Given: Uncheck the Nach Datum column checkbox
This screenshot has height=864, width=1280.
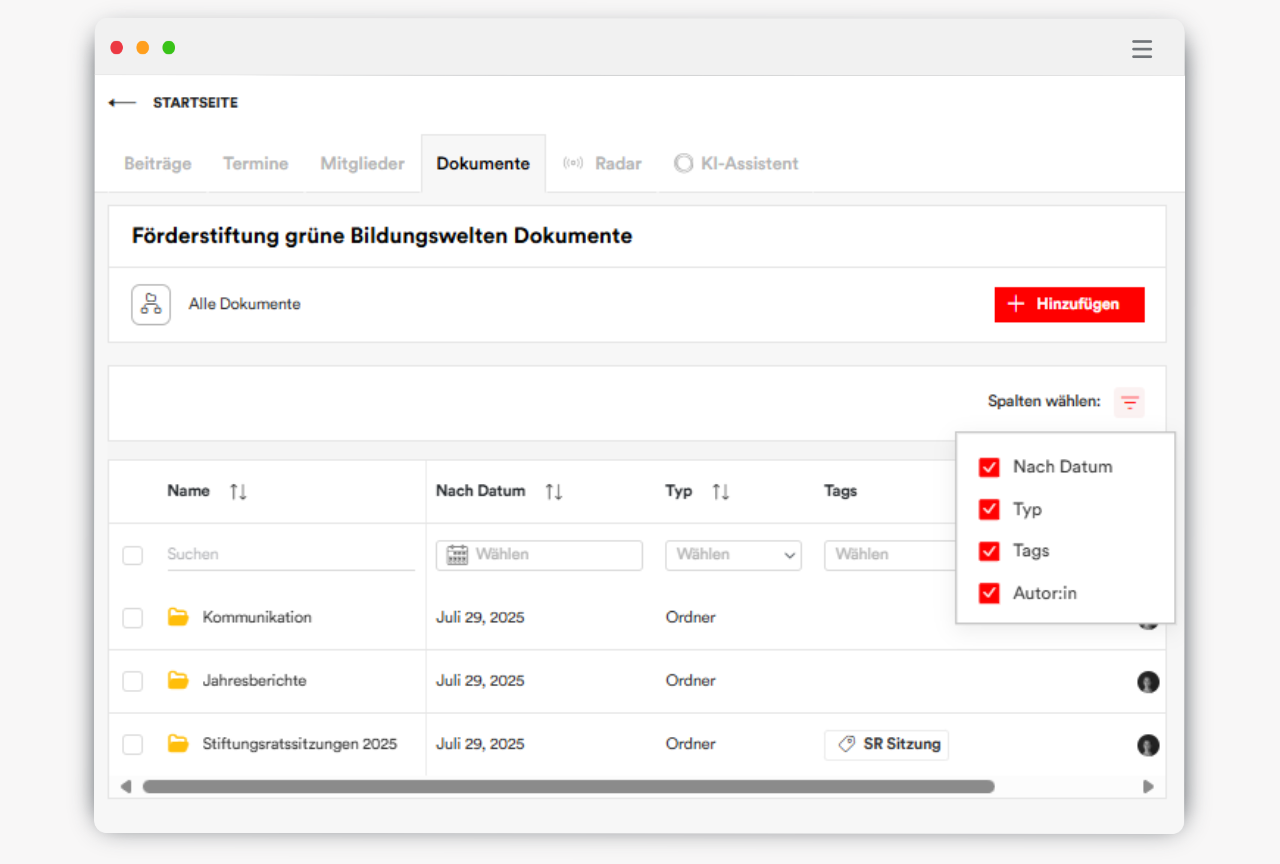Looking at the screenshot, I should tap(989, 467).
